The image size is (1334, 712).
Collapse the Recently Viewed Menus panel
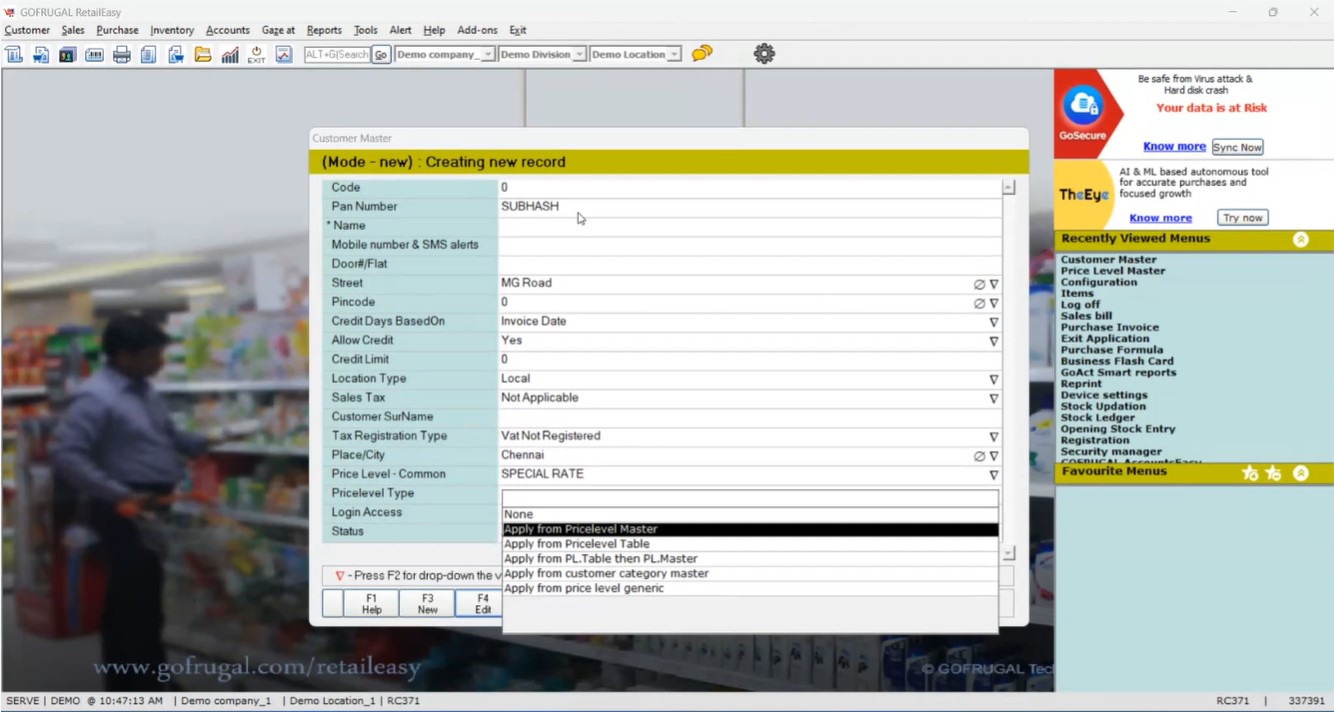[1300, 239]
